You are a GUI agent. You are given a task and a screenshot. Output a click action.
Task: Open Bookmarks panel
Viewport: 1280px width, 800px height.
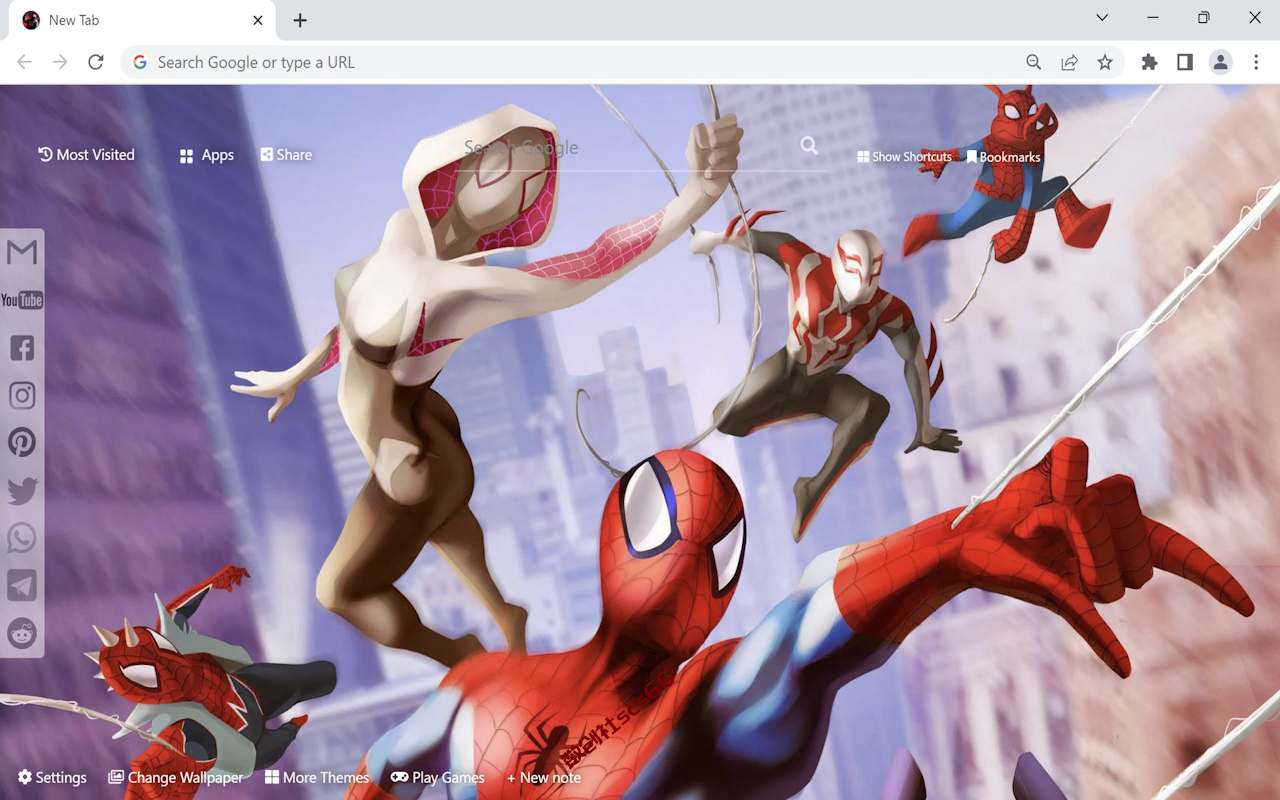coord(1003,157)
